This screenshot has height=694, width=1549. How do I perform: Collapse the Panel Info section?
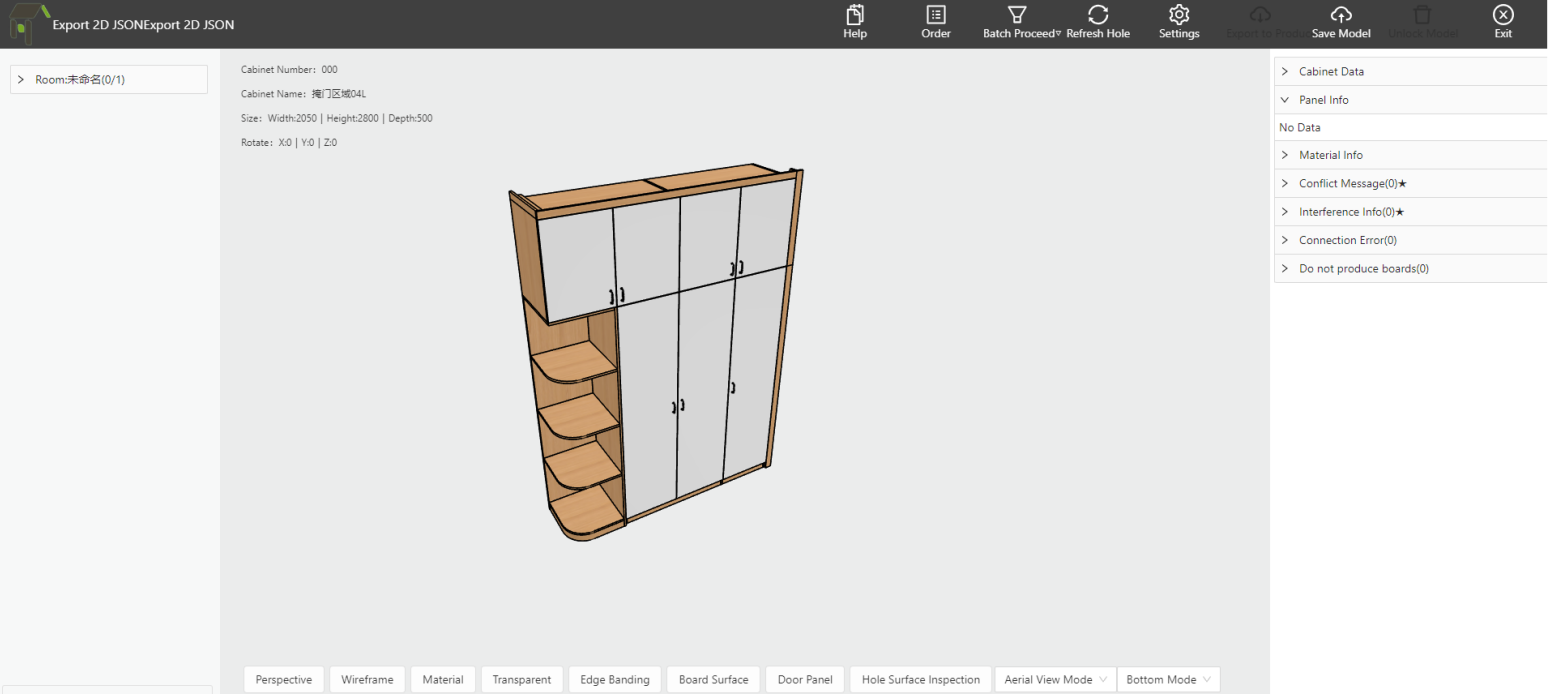1285,100
